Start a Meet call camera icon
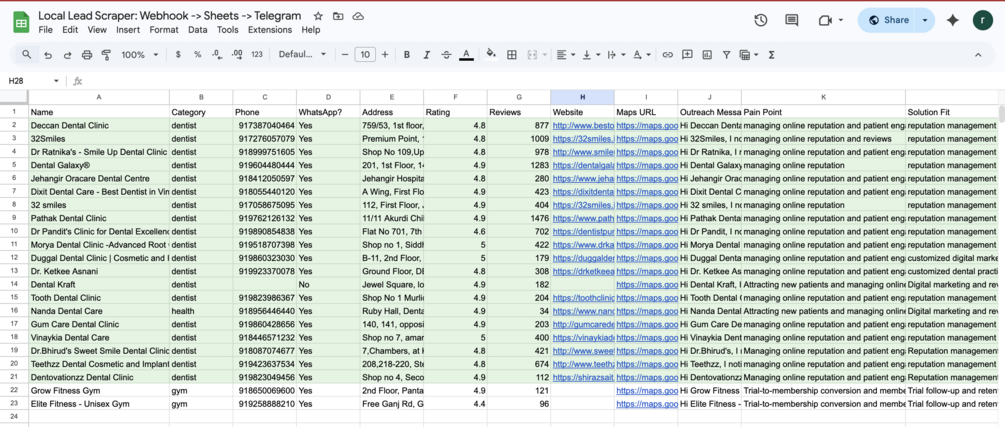The image size is (1005, 427). click(825, 21)
